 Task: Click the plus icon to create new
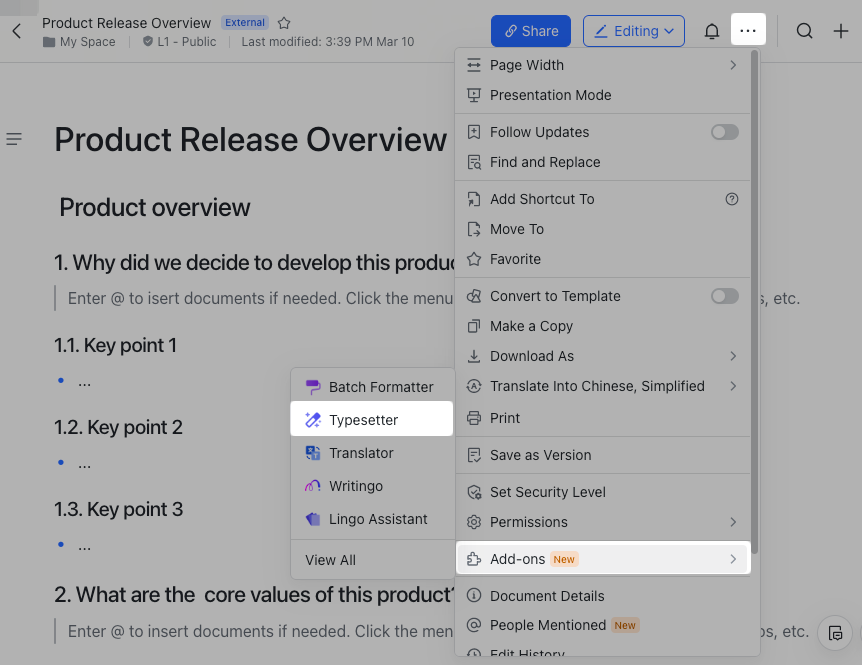click(841, 31)
